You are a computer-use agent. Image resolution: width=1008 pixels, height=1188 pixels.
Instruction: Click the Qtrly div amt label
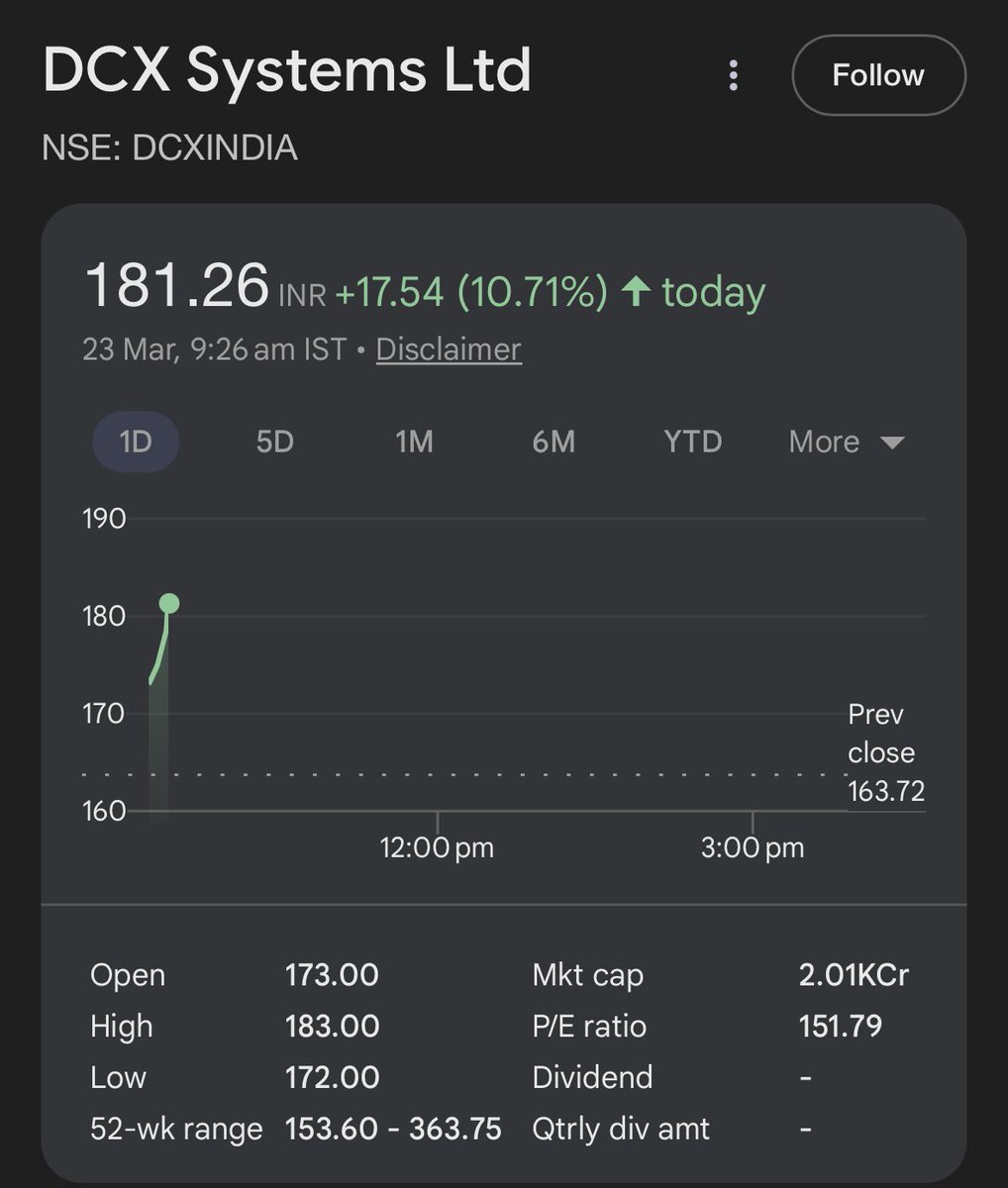pyautogui.click(x=621, y=1129)
